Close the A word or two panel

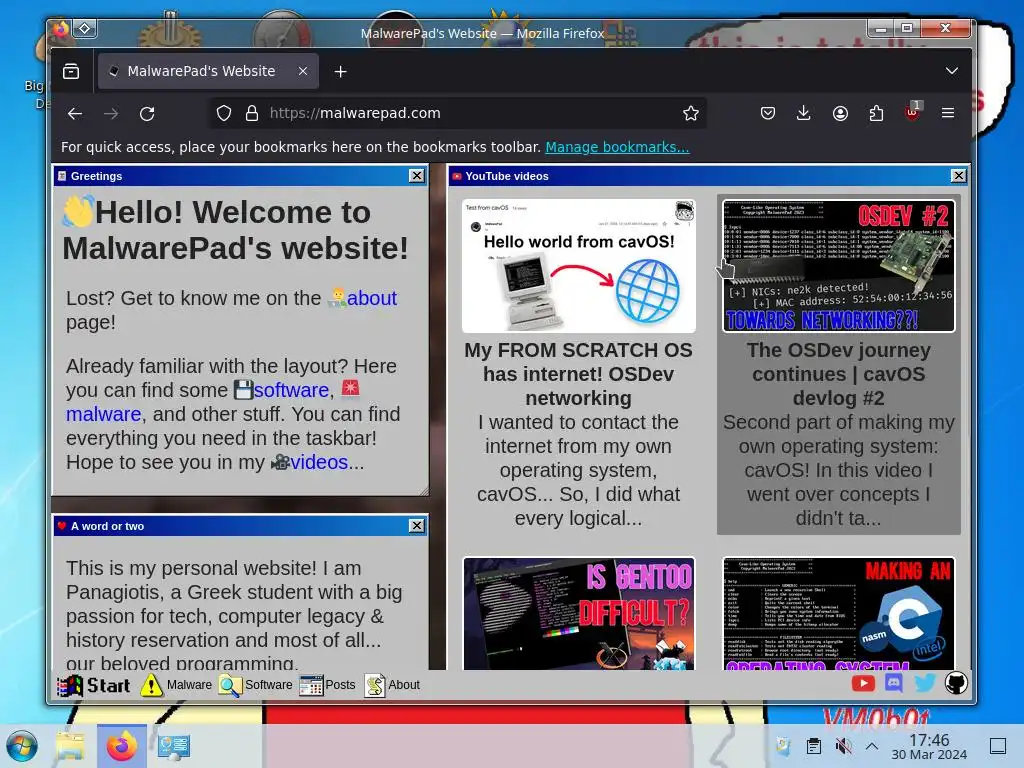417,526
